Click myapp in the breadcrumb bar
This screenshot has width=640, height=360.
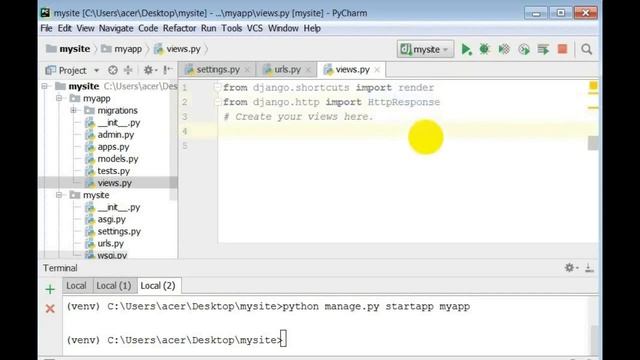[122, 49]
